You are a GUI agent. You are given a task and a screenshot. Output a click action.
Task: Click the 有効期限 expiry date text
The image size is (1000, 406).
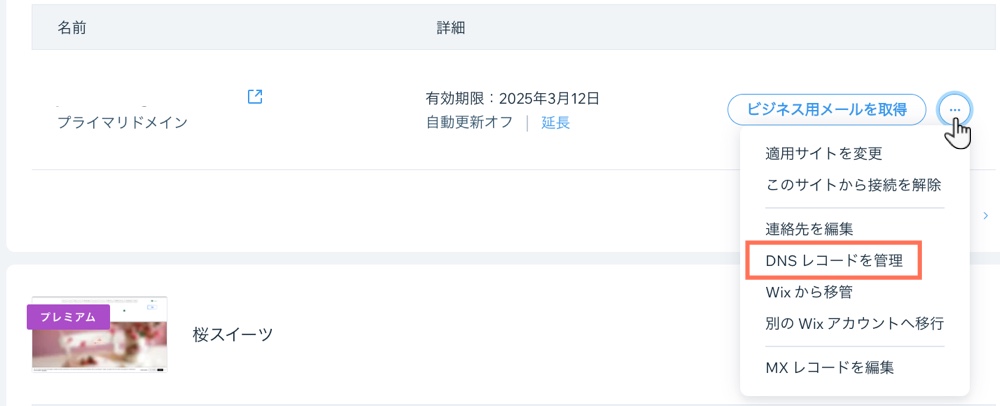tap(512, 98)
